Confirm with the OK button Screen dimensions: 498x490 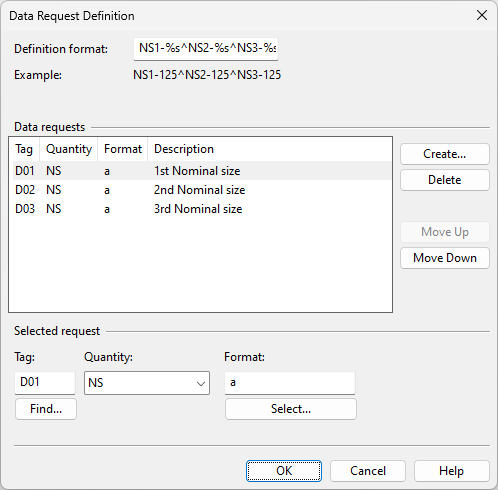click(284, 471)
